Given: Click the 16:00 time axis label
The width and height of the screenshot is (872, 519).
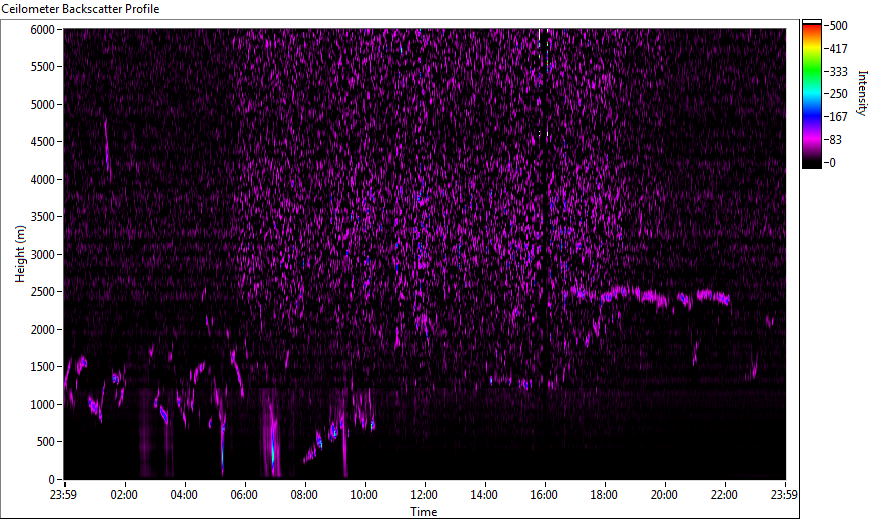Looking at the screenshot, I should (x=544, y=495).
